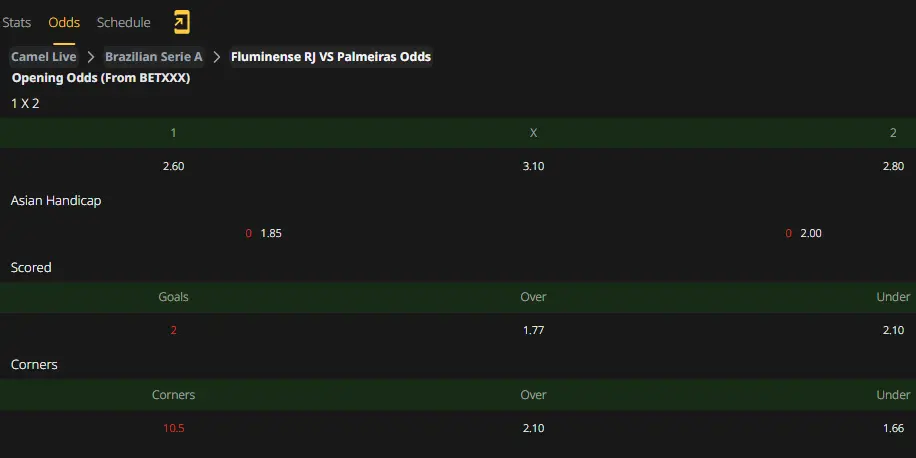Viewport: 916px width, 458px height.
Task: Open Camel Live breadcrumb link
Action: 44,57
